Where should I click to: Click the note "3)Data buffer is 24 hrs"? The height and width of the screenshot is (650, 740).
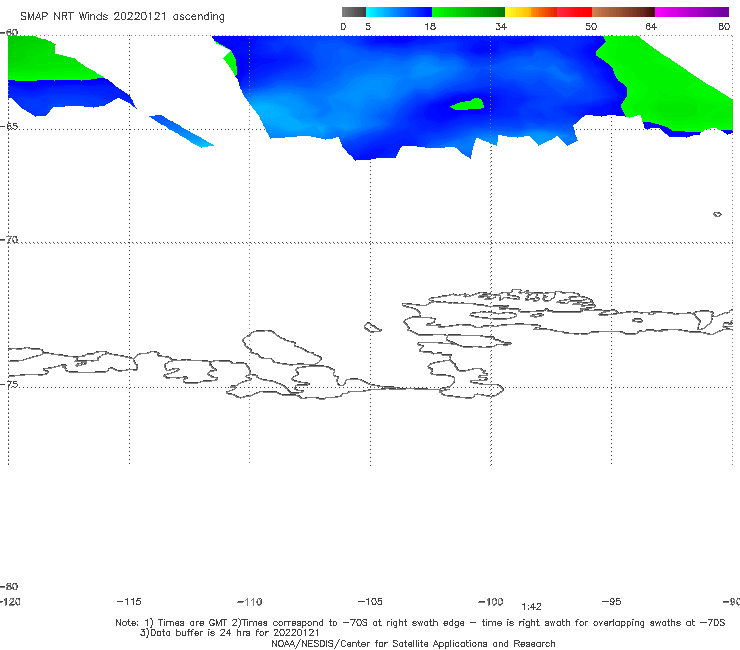[229, 633]
